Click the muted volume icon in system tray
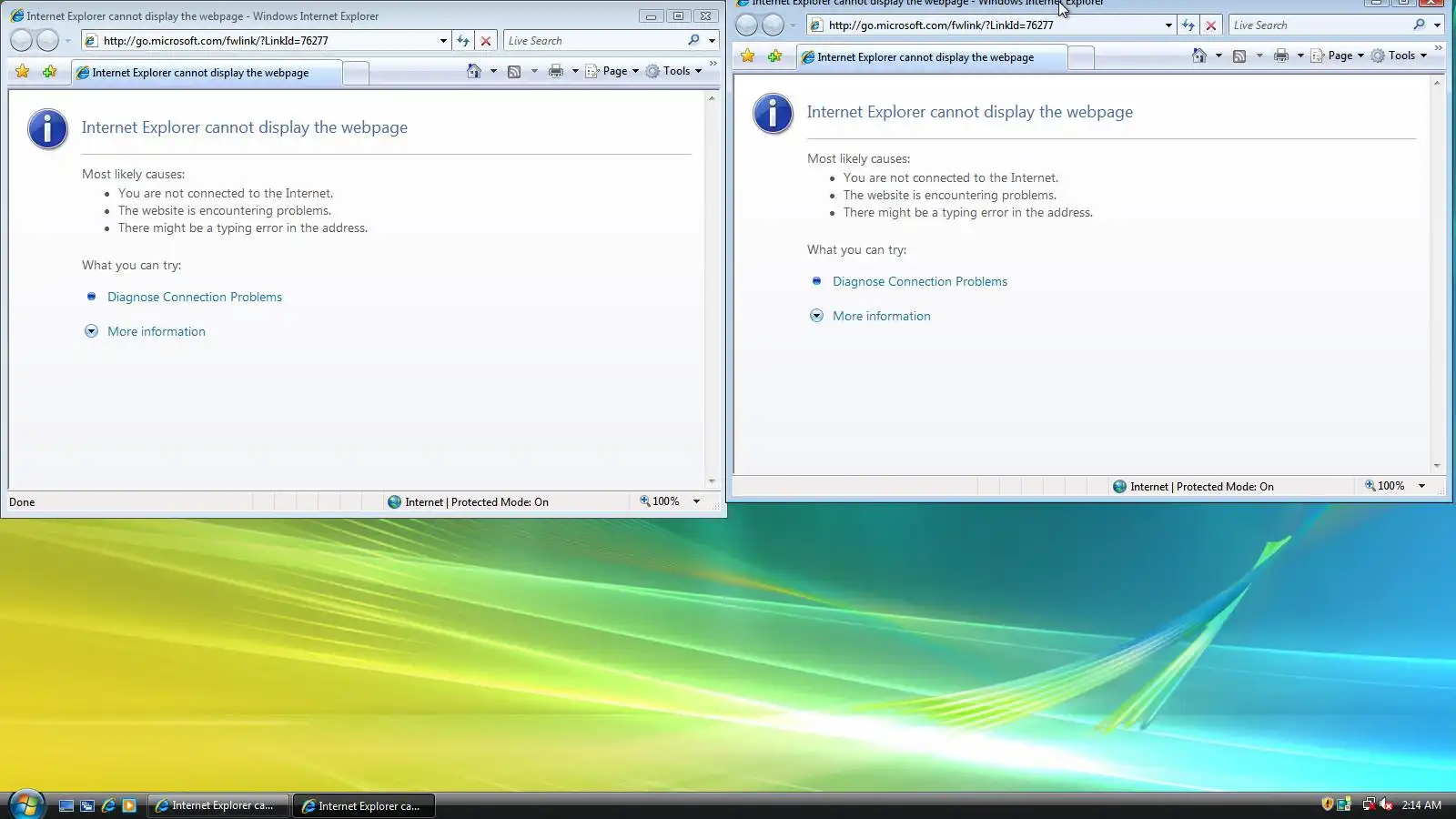Image resolution: width=1456 pixels, height=819 pixels. [1386, 804]
